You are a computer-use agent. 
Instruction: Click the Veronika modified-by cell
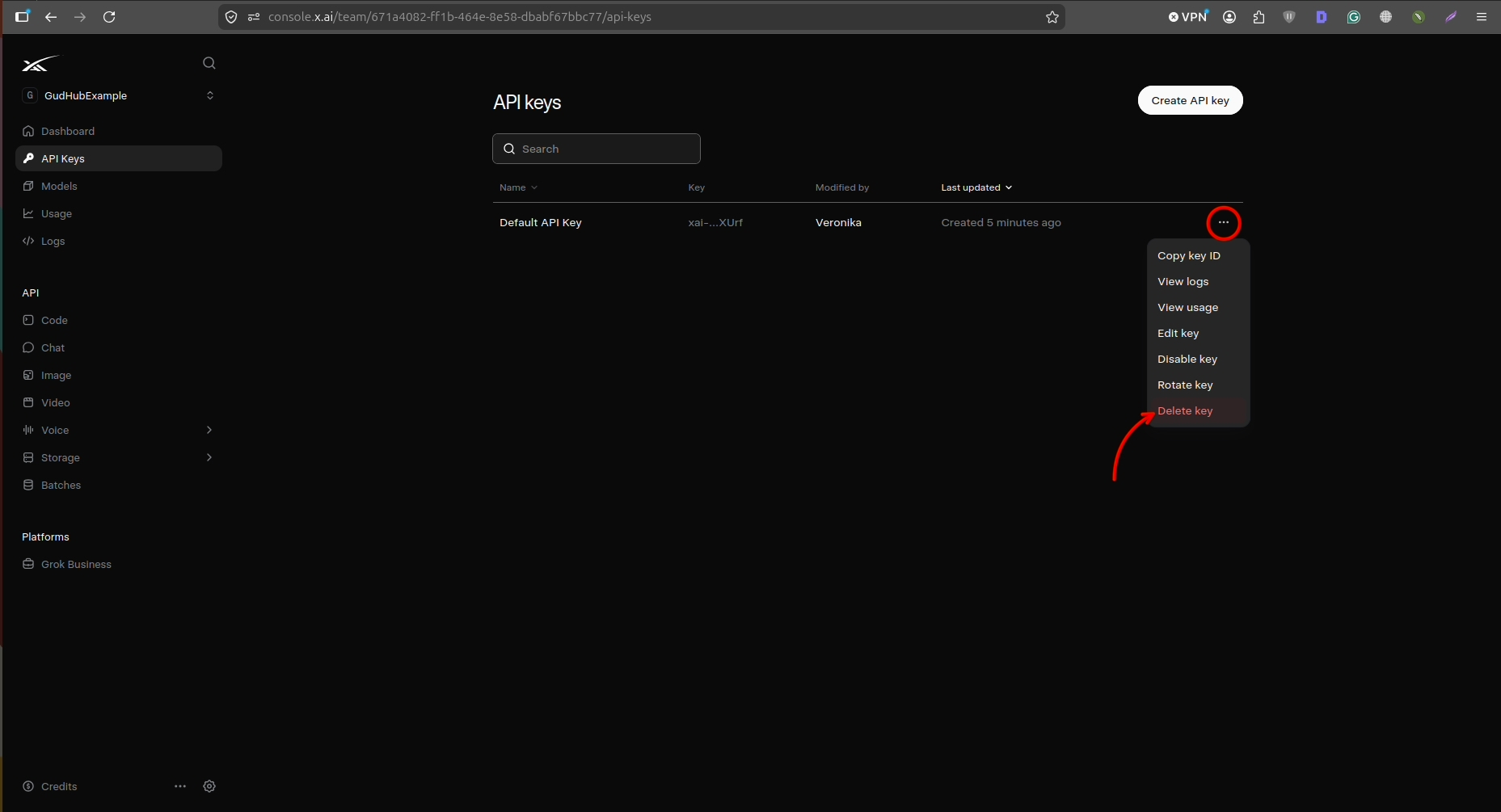(838, 222)
